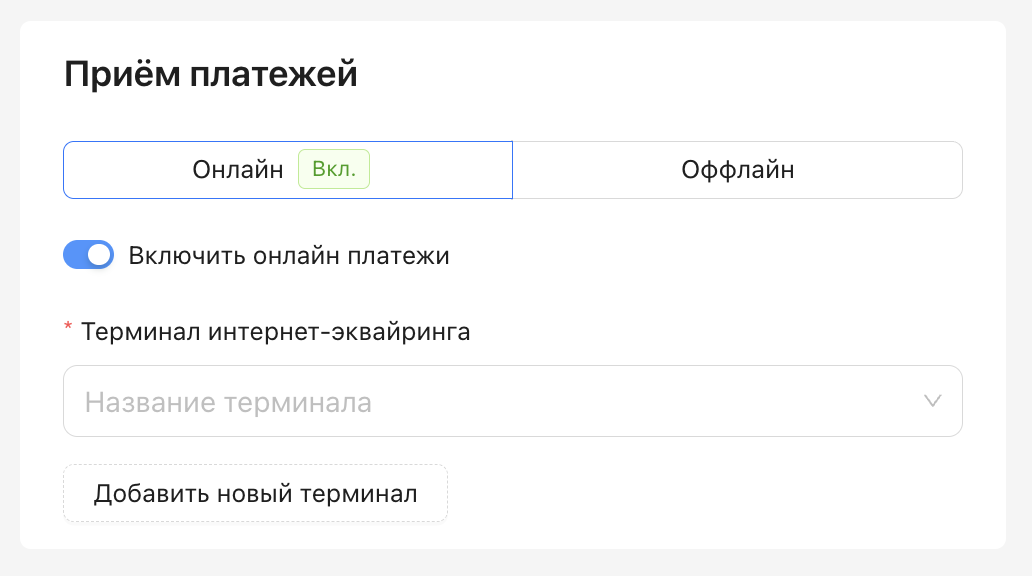
Task: Click the green Вкл. status badge
Action: tap(334, 170)
